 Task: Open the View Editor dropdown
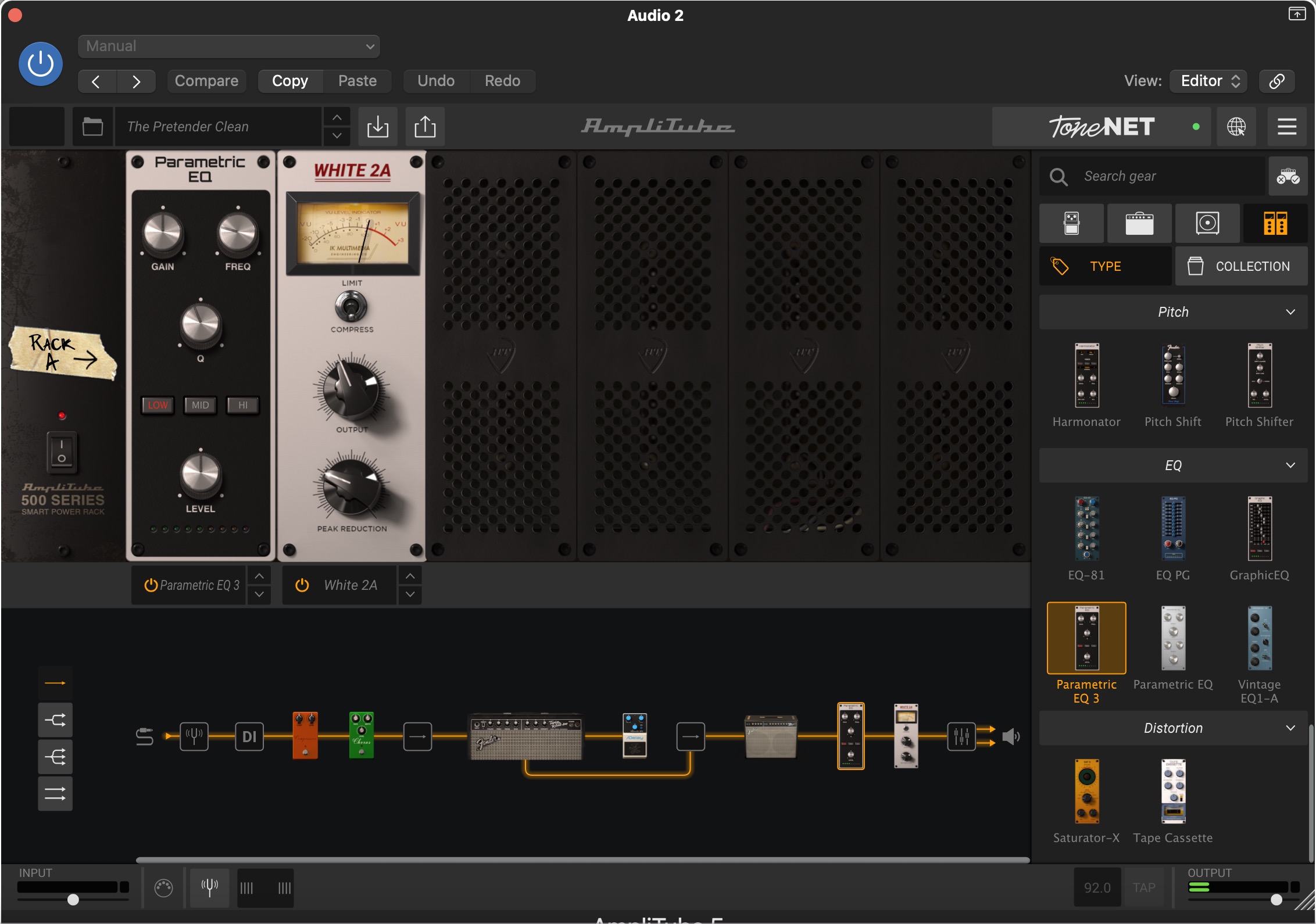click(x=1210, y=81)
